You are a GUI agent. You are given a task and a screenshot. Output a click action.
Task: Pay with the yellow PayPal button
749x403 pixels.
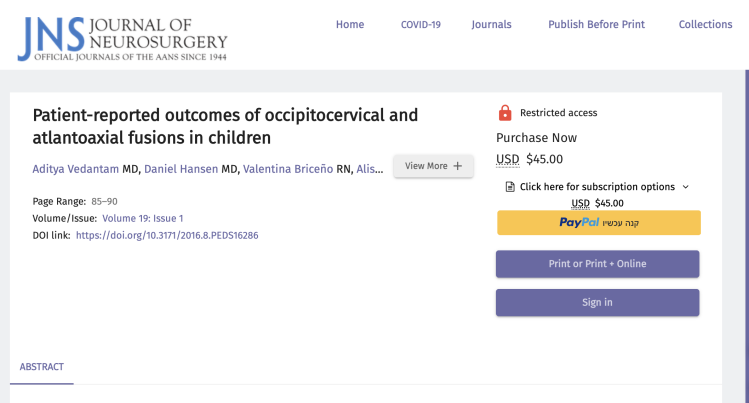coord(598,223)
